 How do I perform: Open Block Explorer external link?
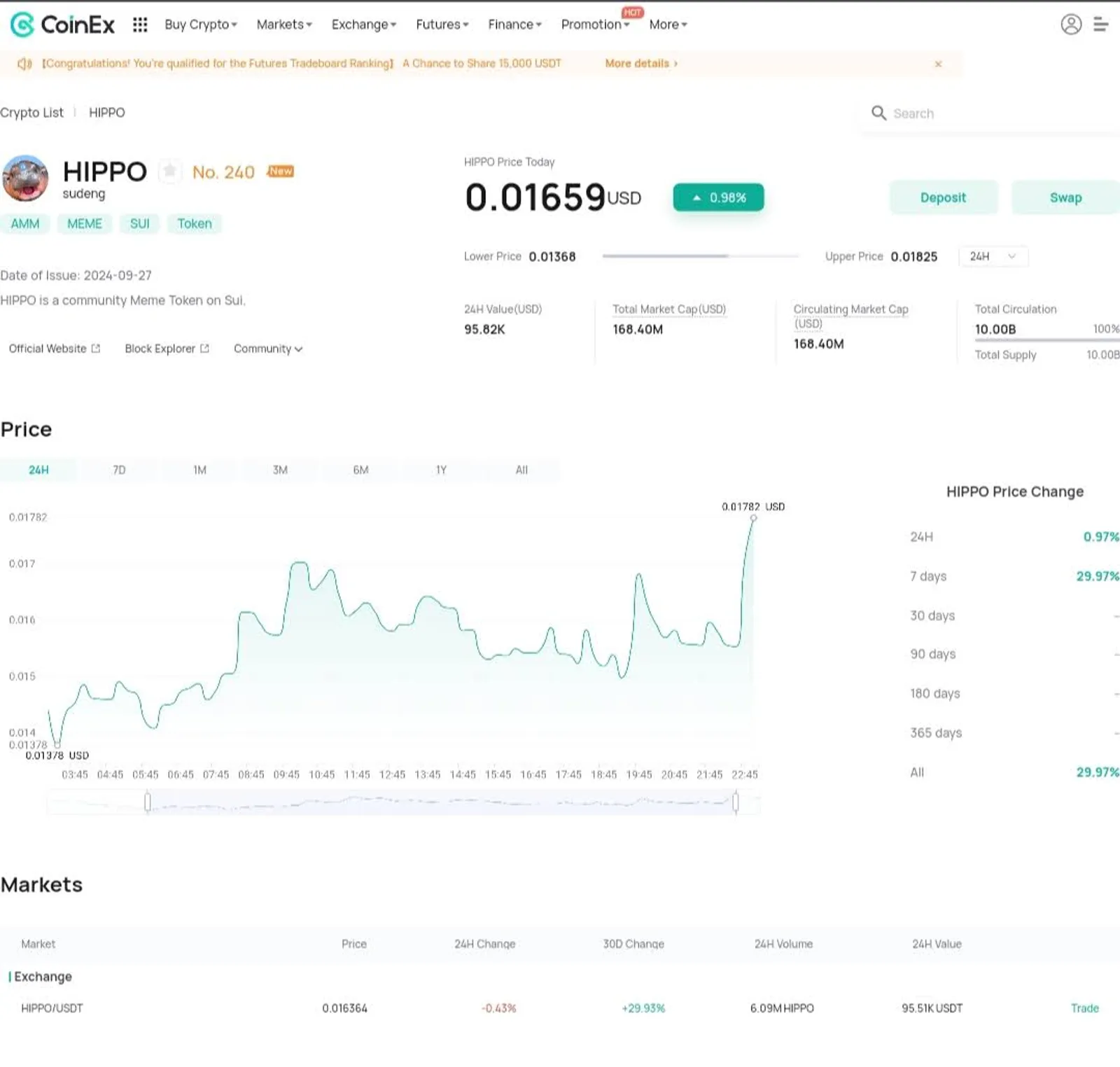point(167,349)
